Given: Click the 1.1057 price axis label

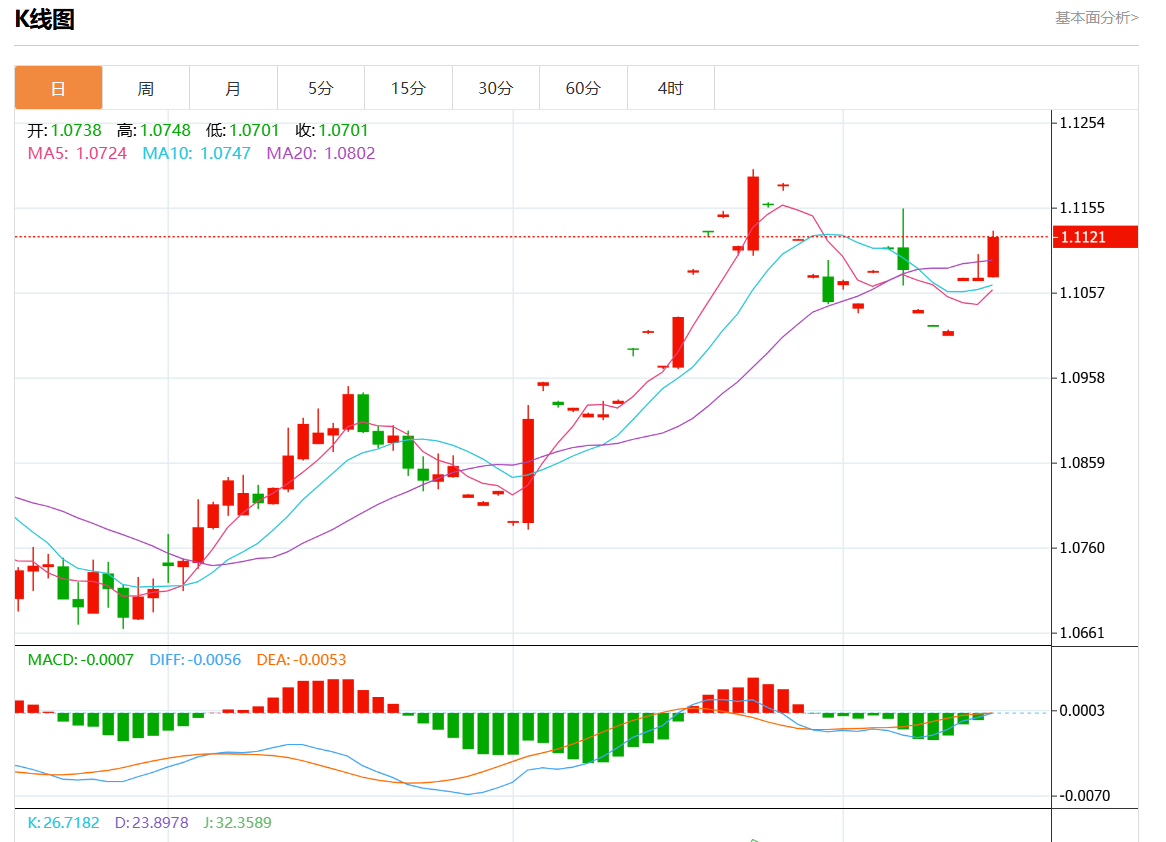Looking at the screenshot, I should point(1082,292).
